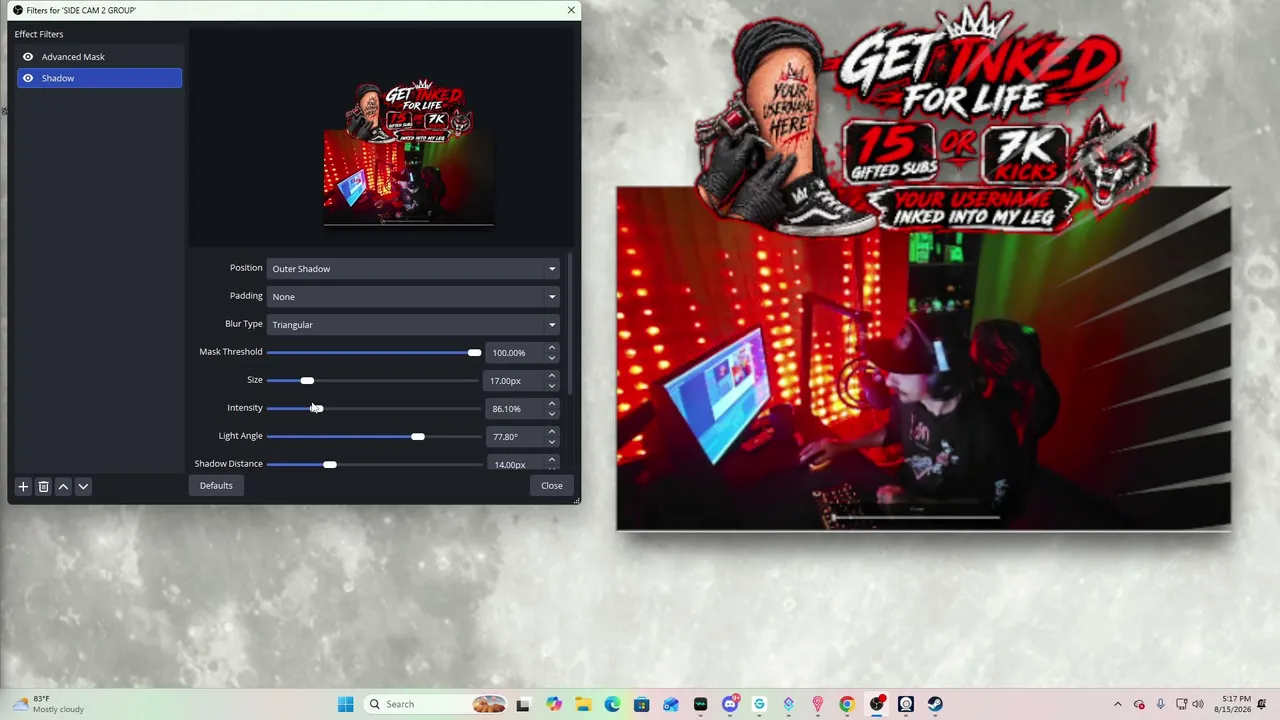Click the Intensity slider handle

coord(317,409)
